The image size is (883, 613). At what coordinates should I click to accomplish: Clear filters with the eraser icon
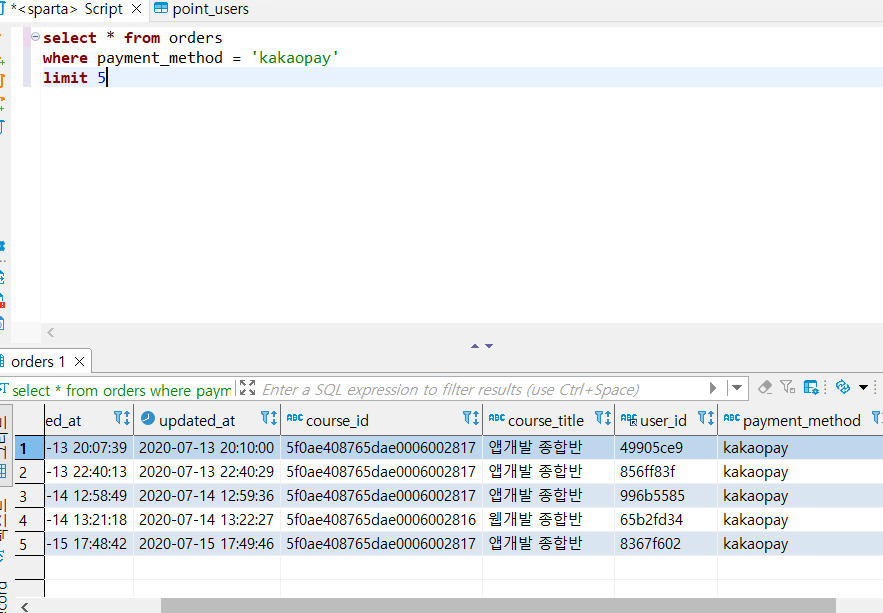pos(765,387)
